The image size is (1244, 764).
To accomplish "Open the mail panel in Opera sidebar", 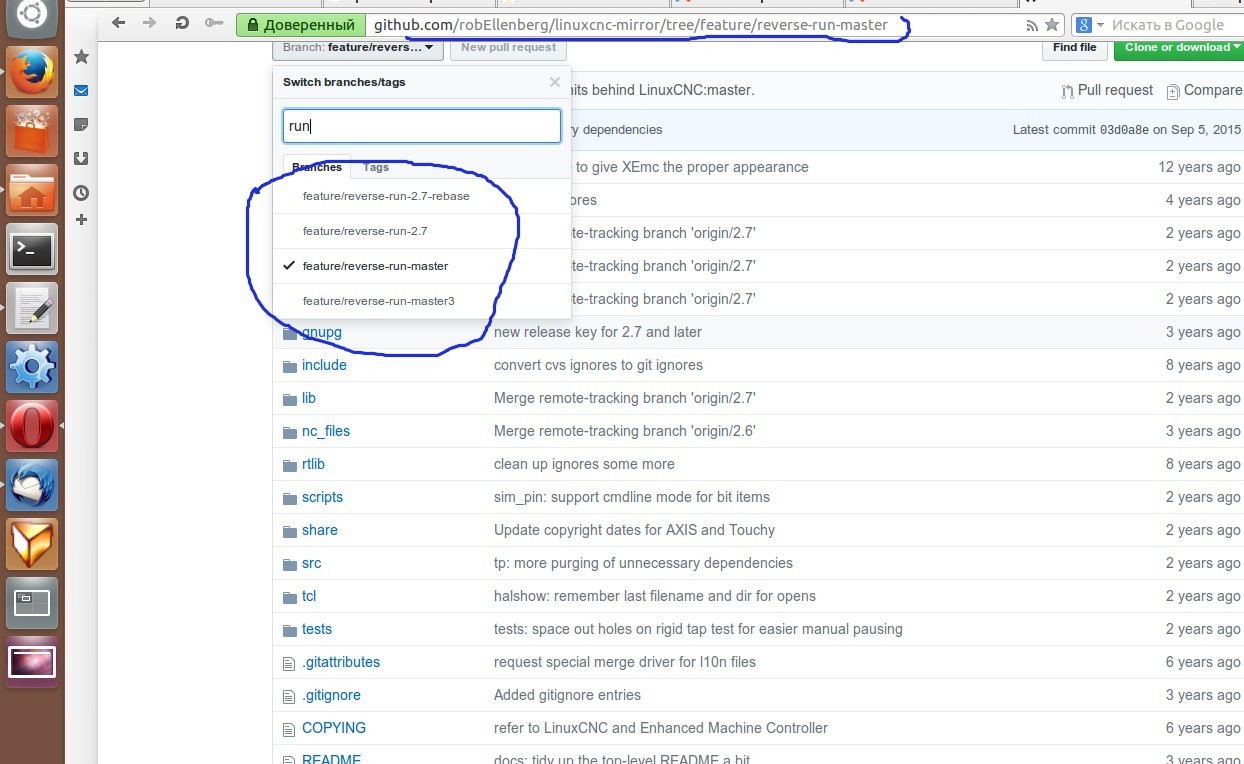I will coord(81,91).
